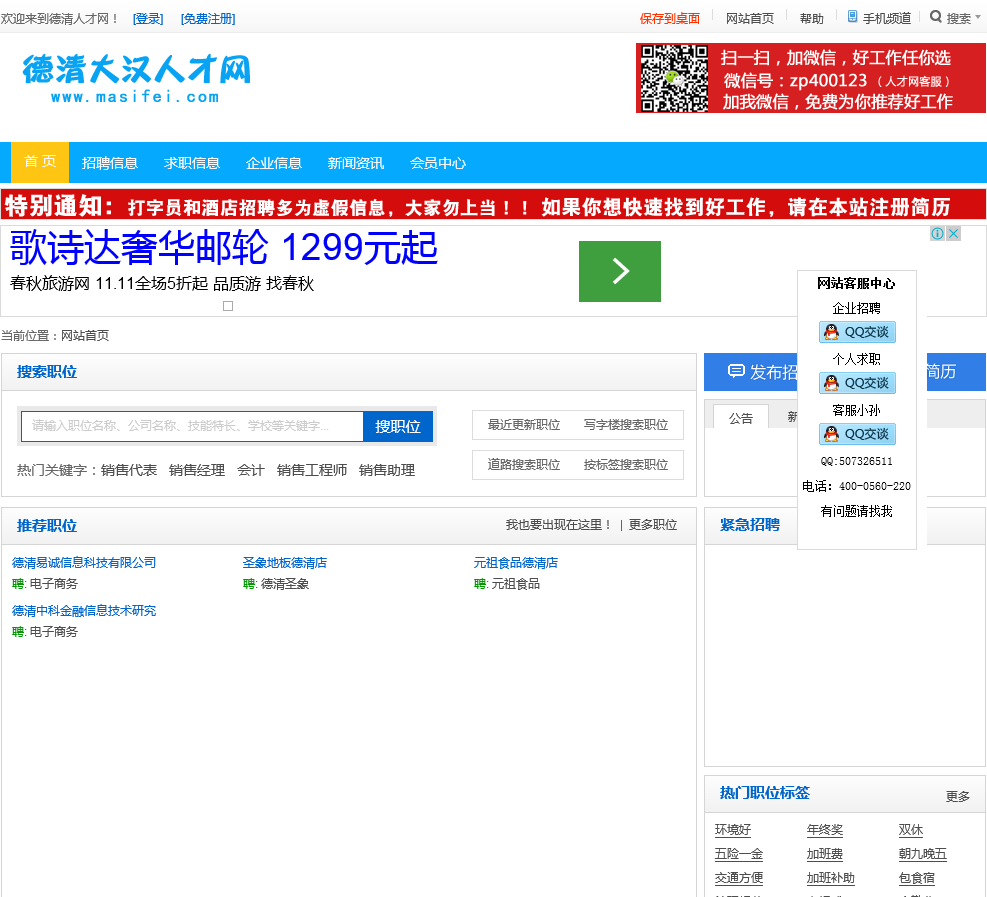Click the magnifier search icon
This screenshot has height=897, width=987.
pos(936,17)
